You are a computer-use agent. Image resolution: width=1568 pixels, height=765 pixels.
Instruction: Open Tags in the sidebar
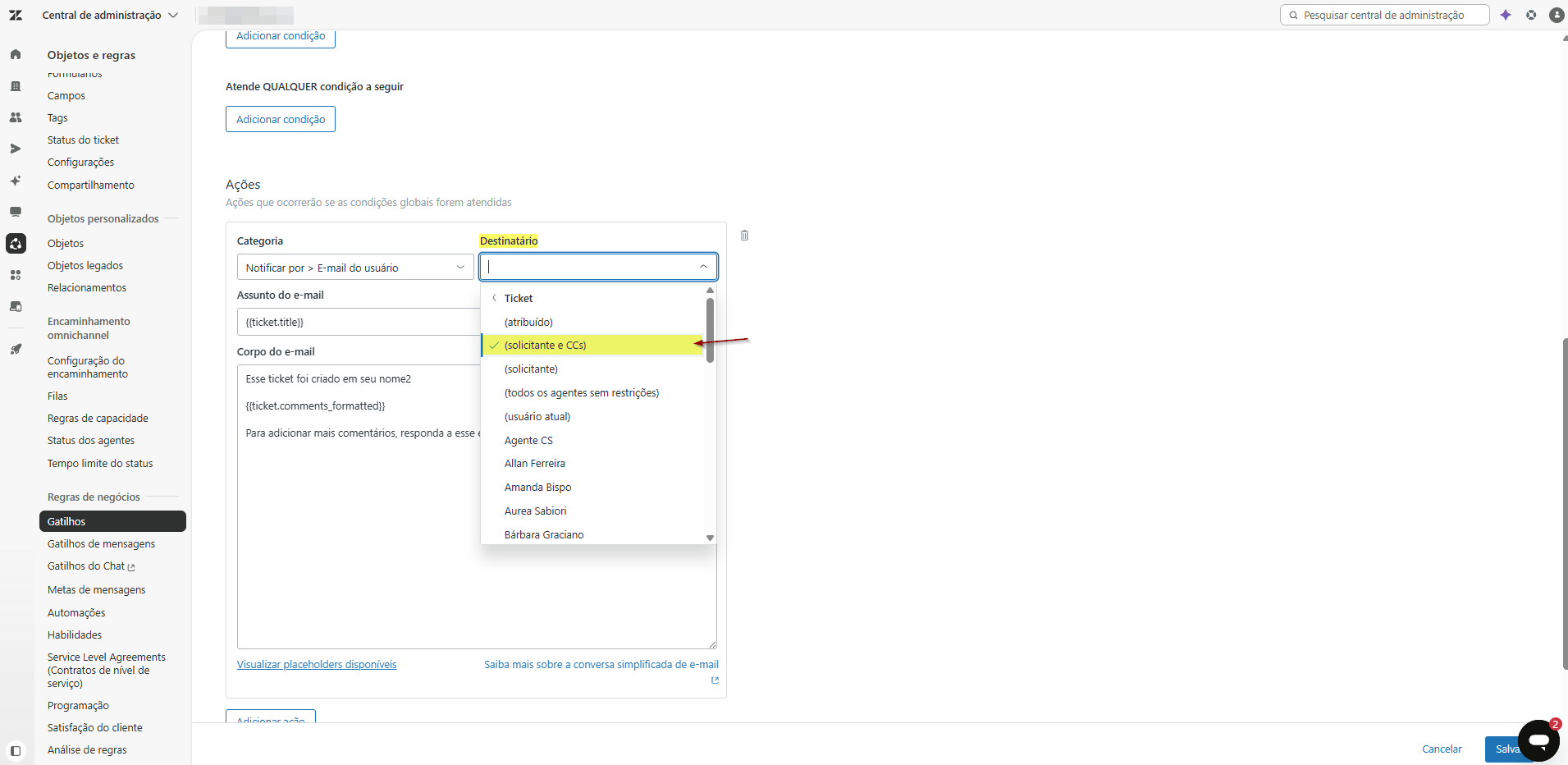tap(57, 118)
